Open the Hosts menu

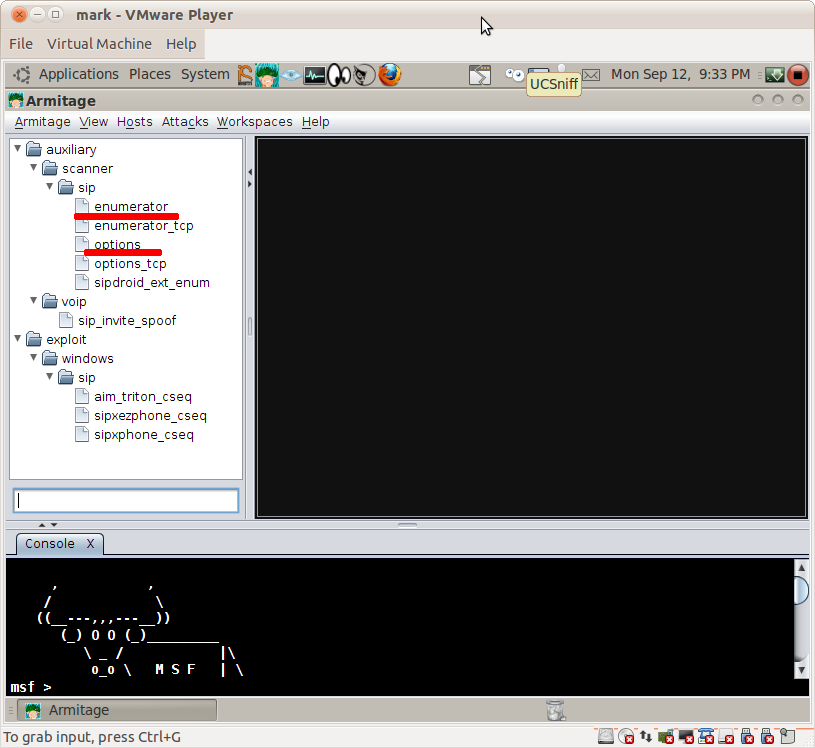click(135, 122)
